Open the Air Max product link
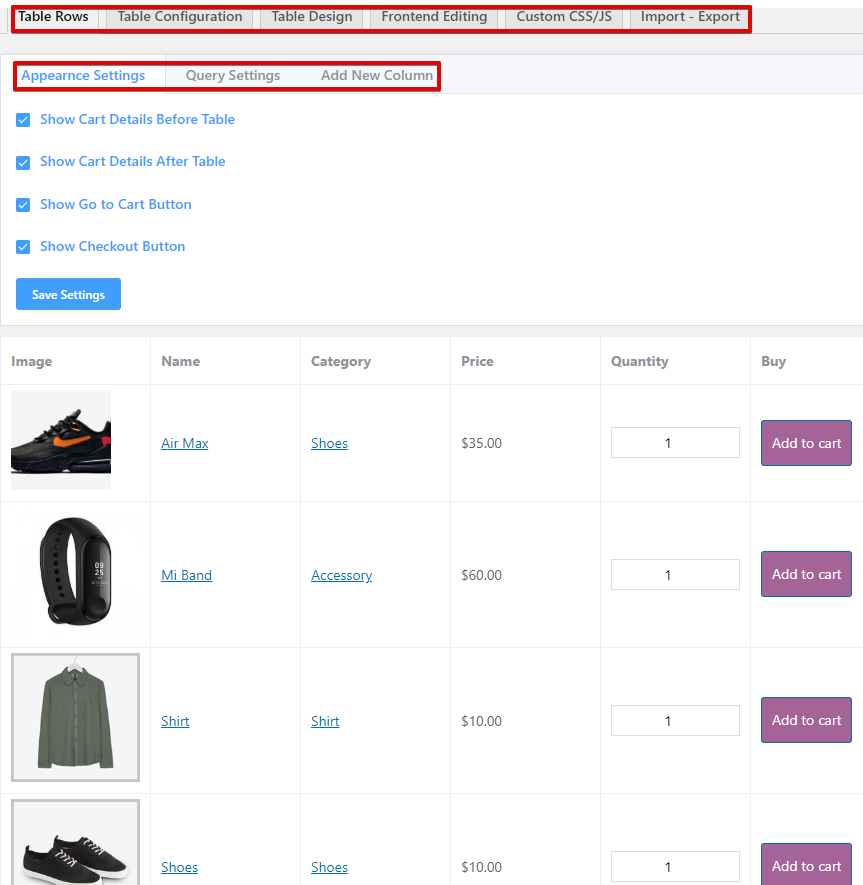 [185, 443]
